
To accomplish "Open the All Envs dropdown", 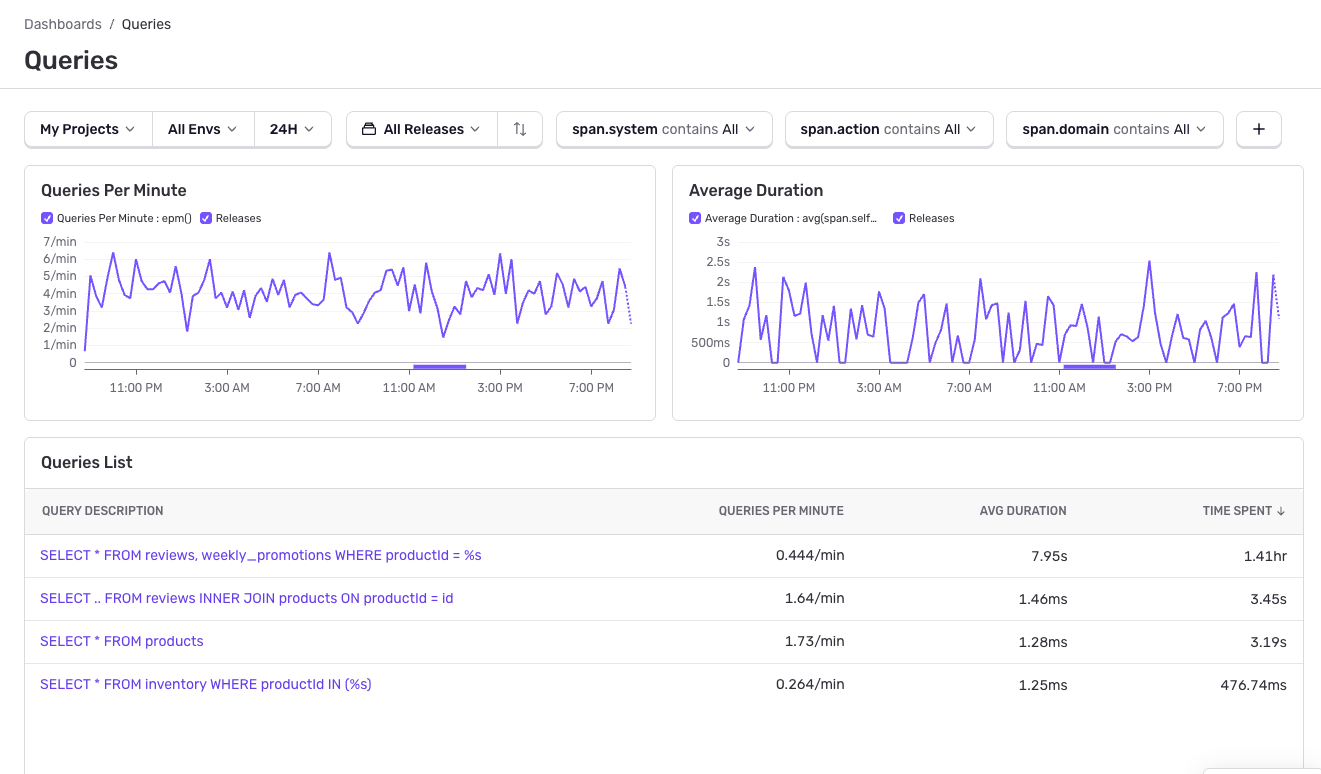I will (202, 129).
